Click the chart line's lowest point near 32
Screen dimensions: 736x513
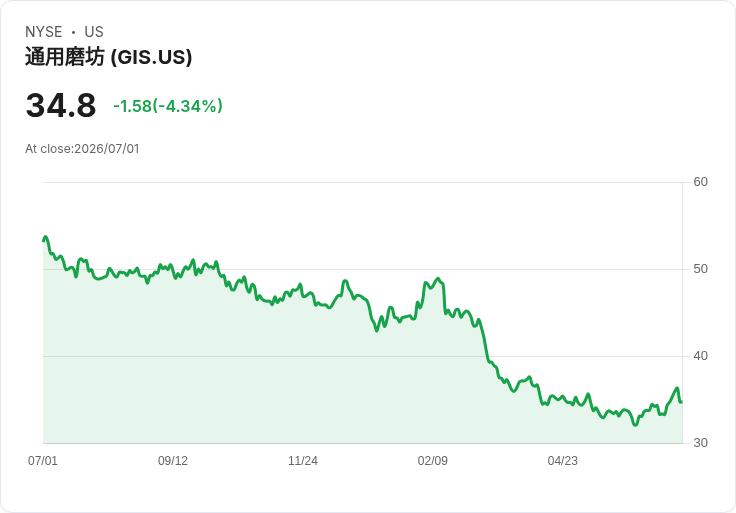click(635, 425)
